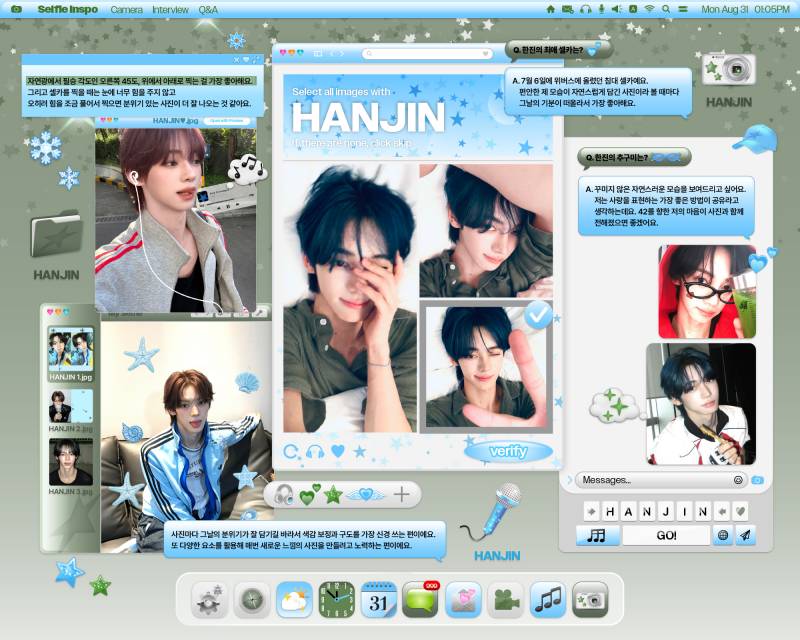Open the weather app in the dock
This screenshot has height=640, width=800.
point(294,600)
